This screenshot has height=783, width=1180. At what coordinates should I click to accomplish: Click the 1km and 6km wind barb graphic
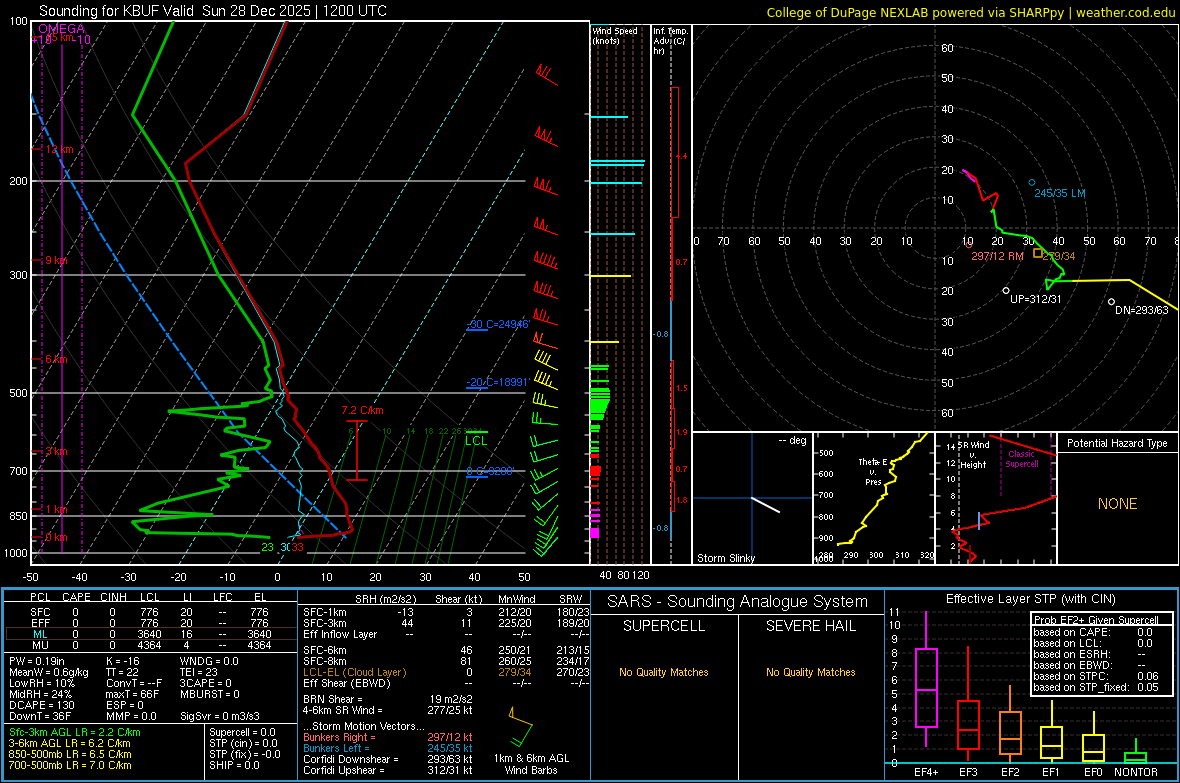coord(521,726)
